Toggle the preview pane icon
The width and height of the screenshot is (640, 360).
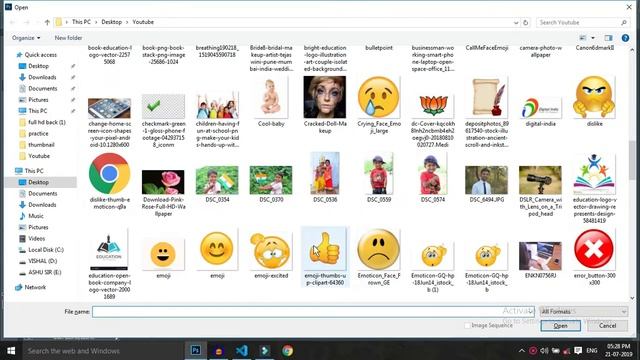608,38
